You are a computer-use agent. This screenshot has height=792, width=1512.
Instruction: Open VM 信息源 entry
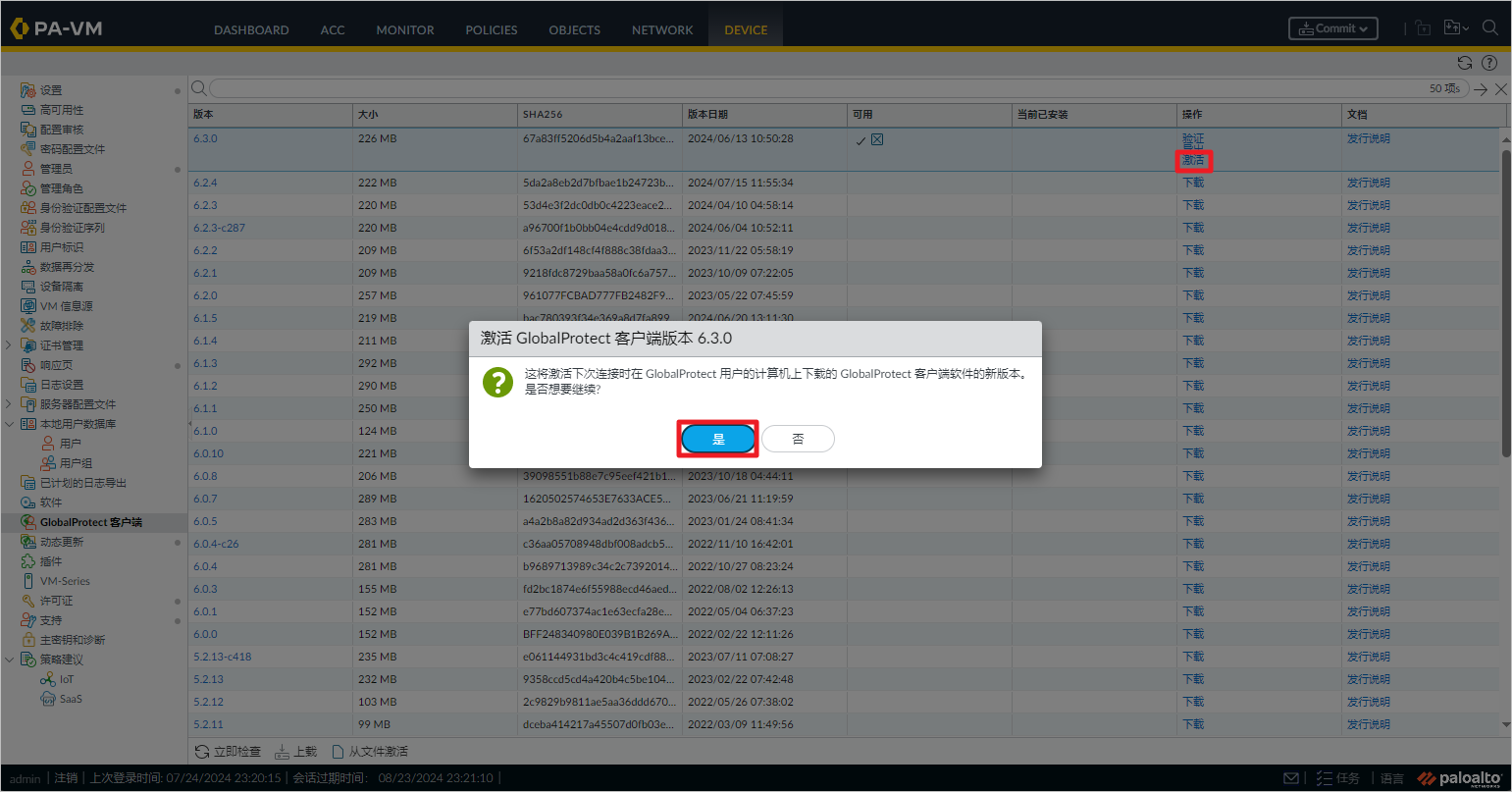click(66, 306)
